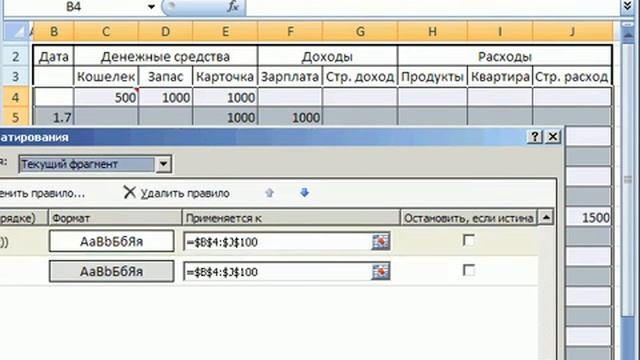Select column H header
This screenshot has width=640, height=360.
(432, 31)
